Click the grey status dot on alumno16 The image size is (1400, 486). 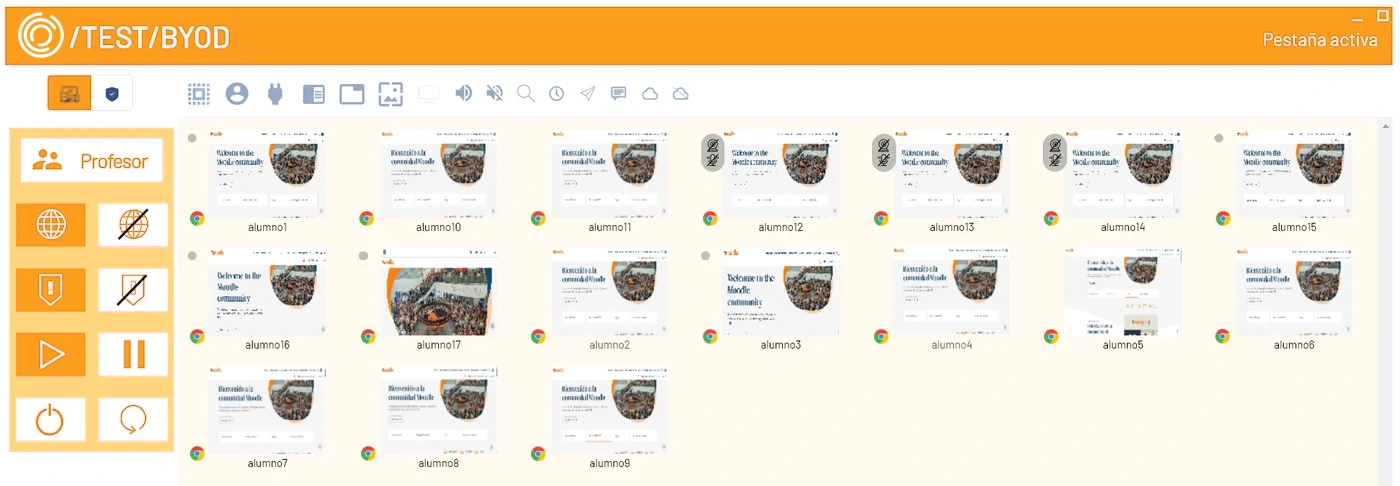(x=192, y=256)
